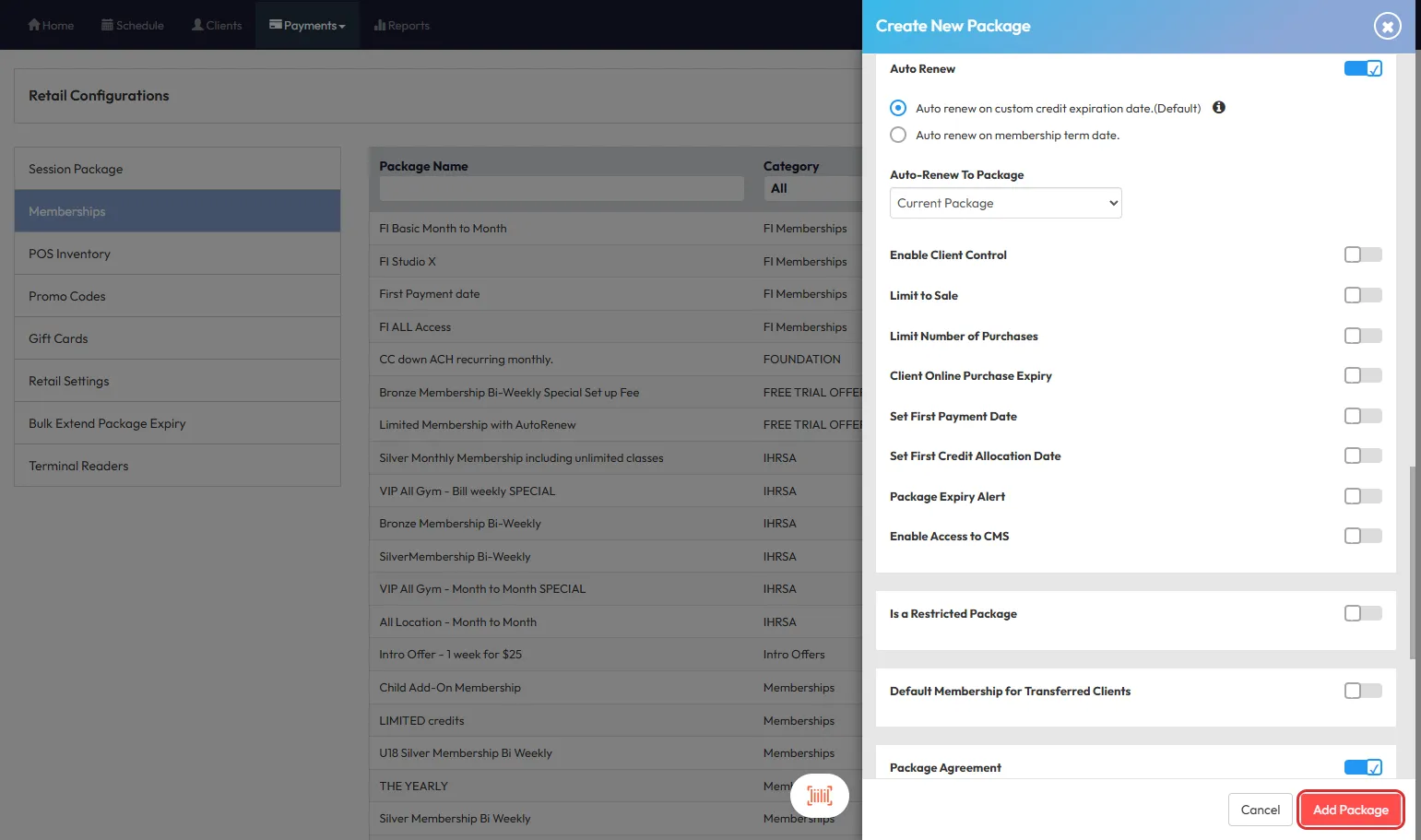This screenshot has width=1421, height=840.
Task: Turn on Package Expiry Alert
Action: click(1362, 496)
